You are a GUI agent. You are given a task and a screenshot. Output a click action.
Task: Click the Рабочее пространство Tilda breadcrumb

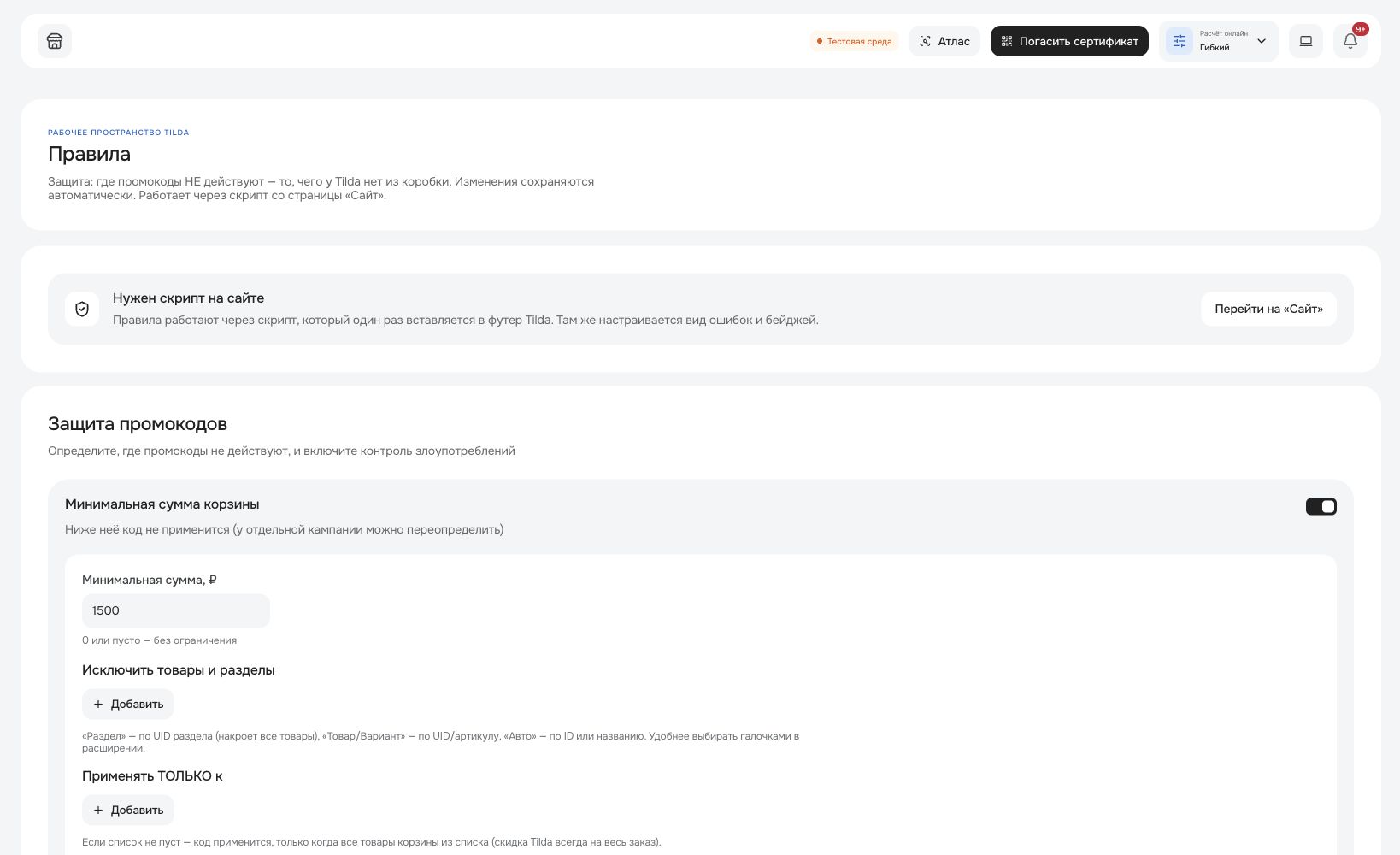point(119,133)
